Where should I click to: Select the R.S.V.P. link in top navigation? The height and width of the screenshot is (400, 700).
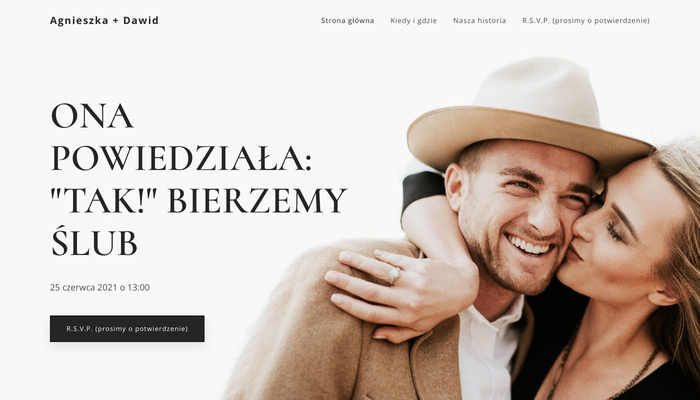tap(586, 21)
